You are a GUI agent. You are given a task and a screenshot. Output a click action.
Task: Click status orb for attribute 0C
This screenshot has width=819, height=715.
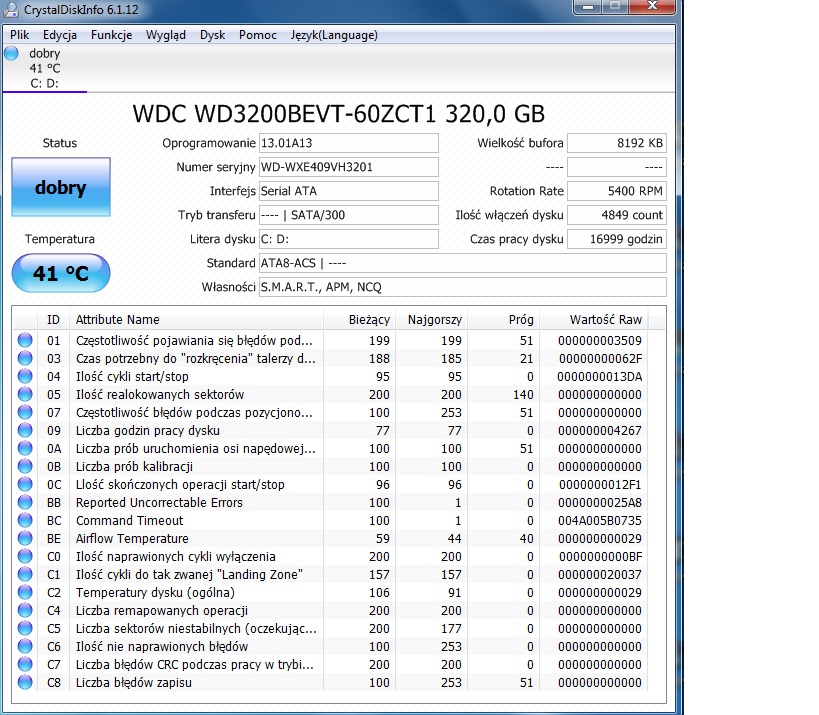25,485
